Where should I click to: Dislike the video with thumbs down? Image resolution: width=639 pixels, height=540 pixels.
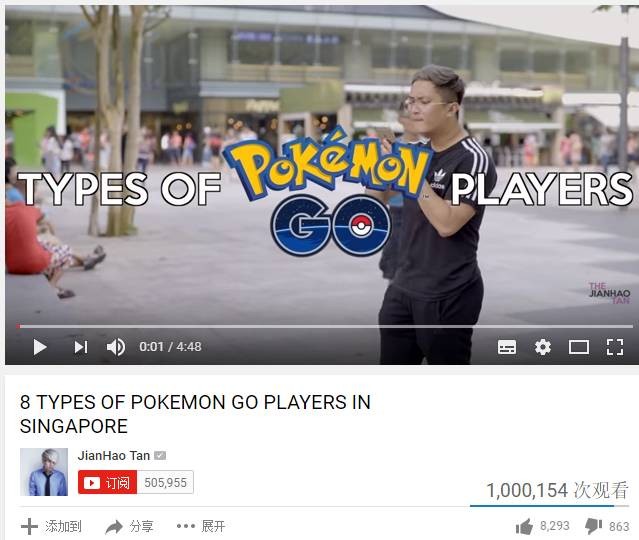click(593, 527)
